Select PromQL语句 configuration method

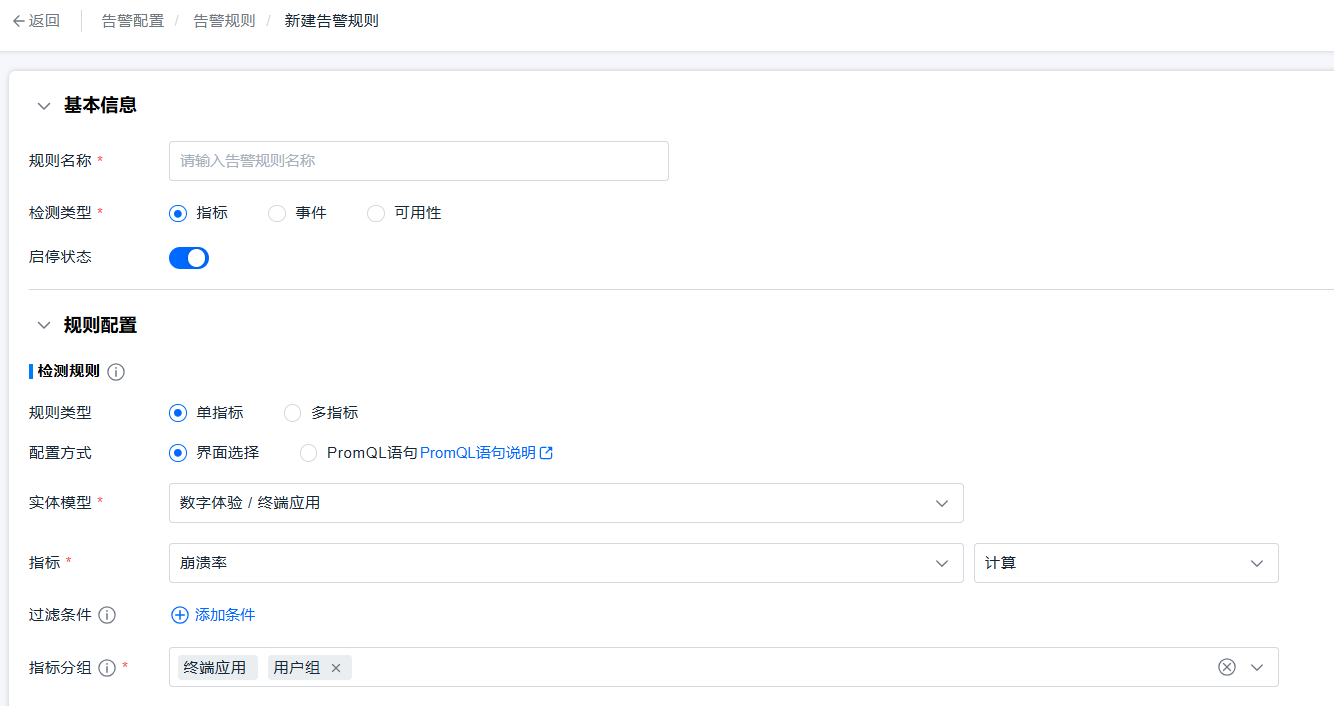tap(309, 453)
